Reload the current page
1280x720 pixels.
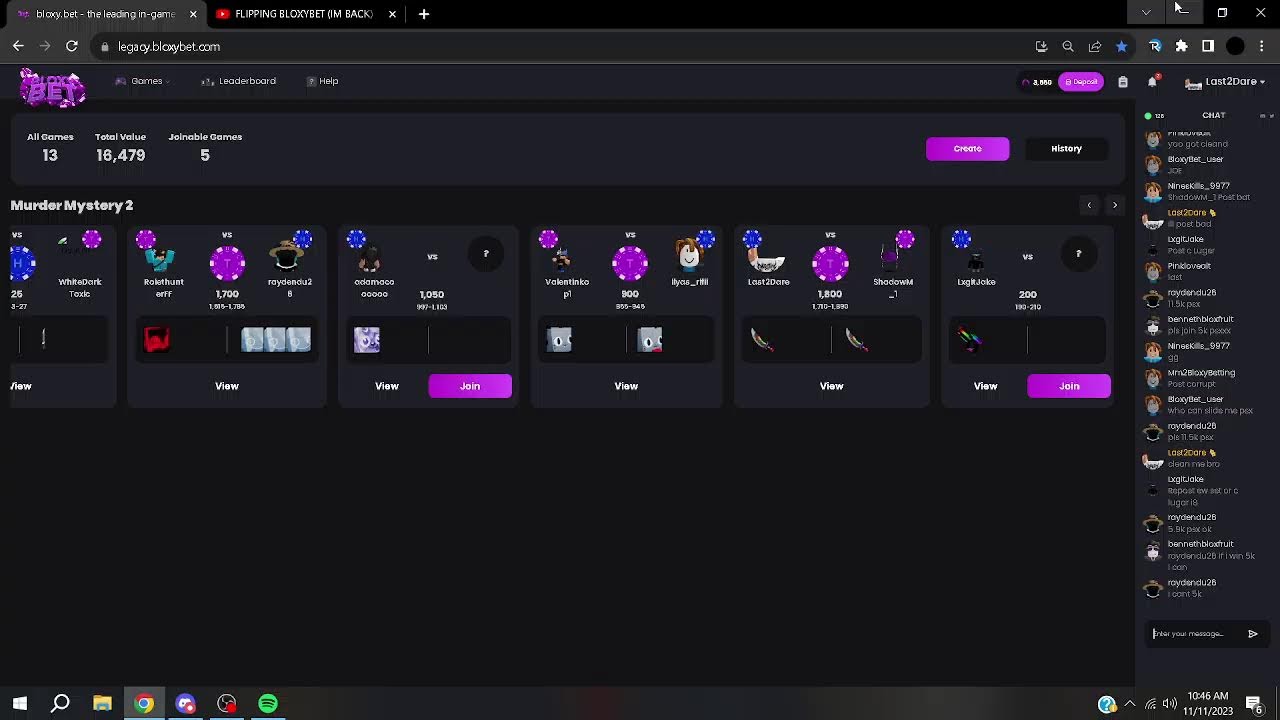[72, 46]
